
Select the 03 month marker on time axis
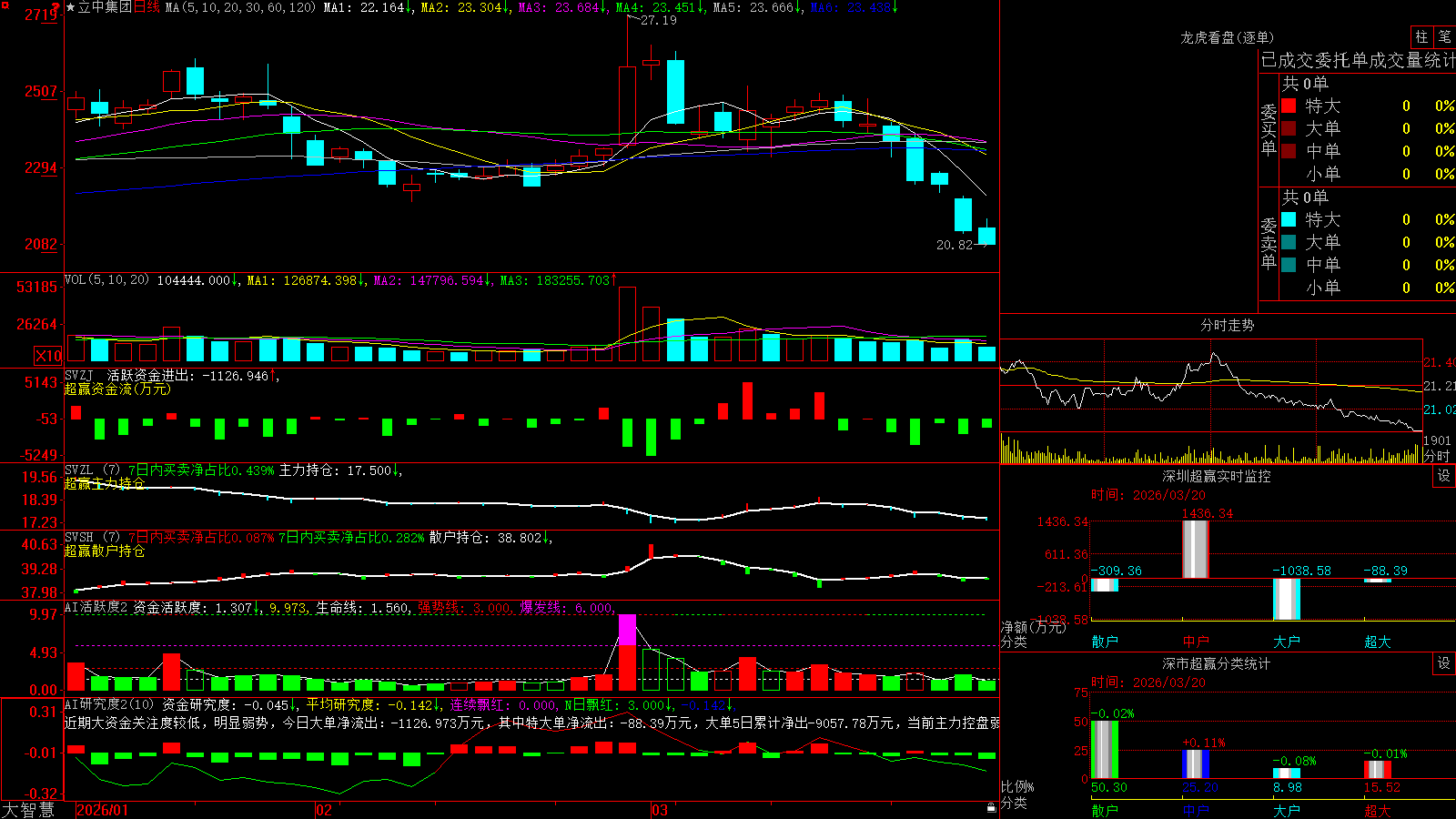pyautogui.click(x=660, y=810)
